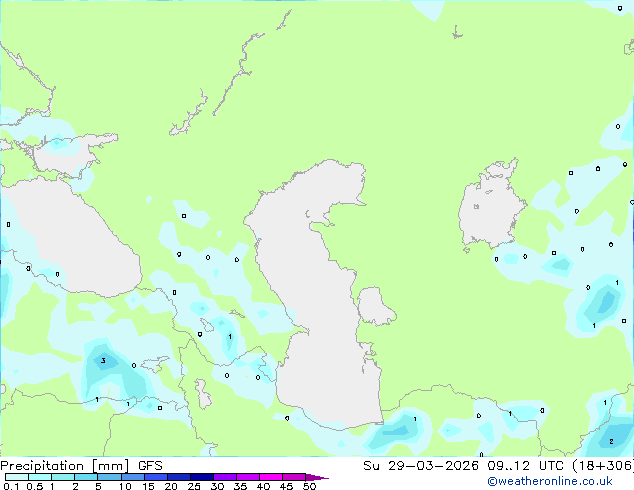
Task: Pick the violet legend swatch starting at 35
Action: click(x=247, y=477)
